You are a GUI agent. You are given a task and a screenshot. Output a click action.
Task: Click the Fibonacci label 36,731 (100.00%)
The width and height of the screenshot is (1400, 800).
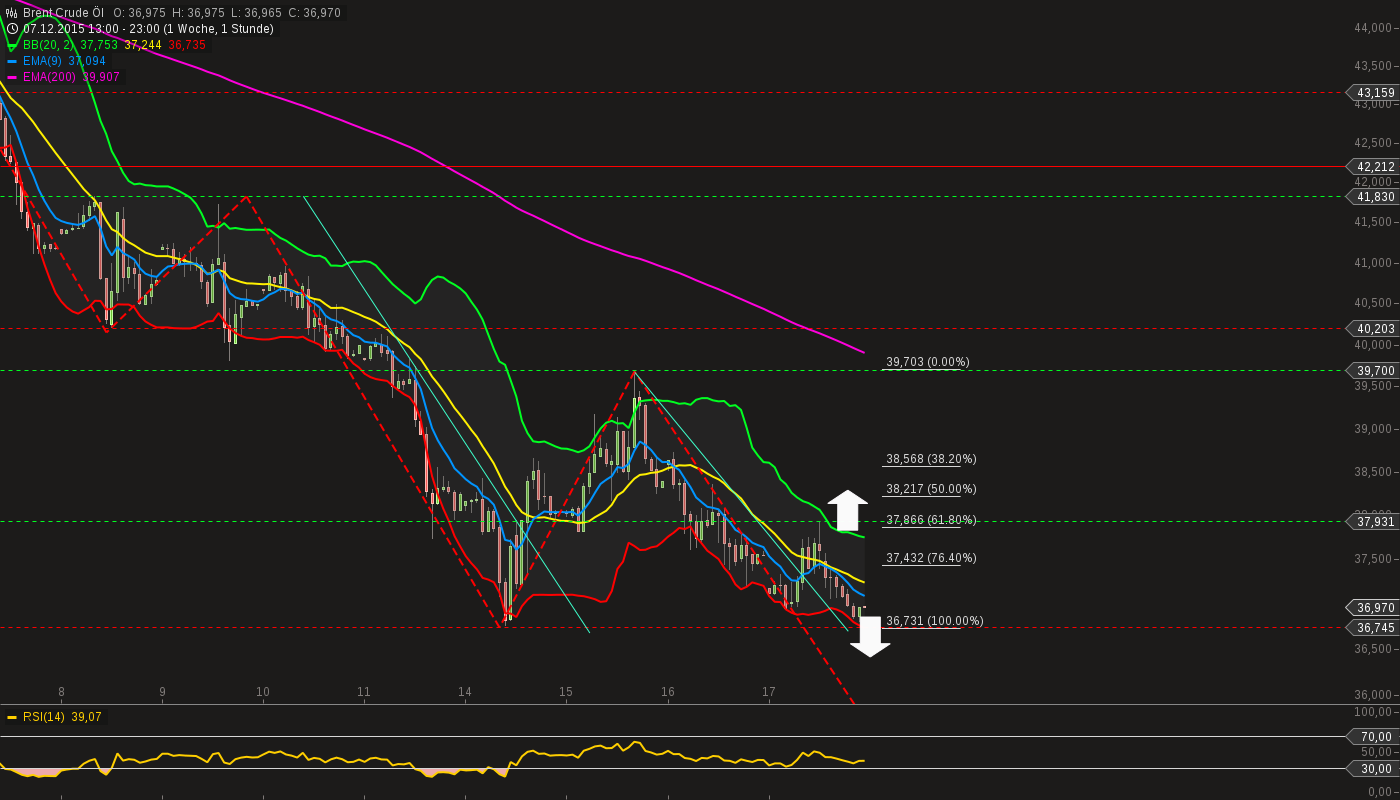[935, 621]
